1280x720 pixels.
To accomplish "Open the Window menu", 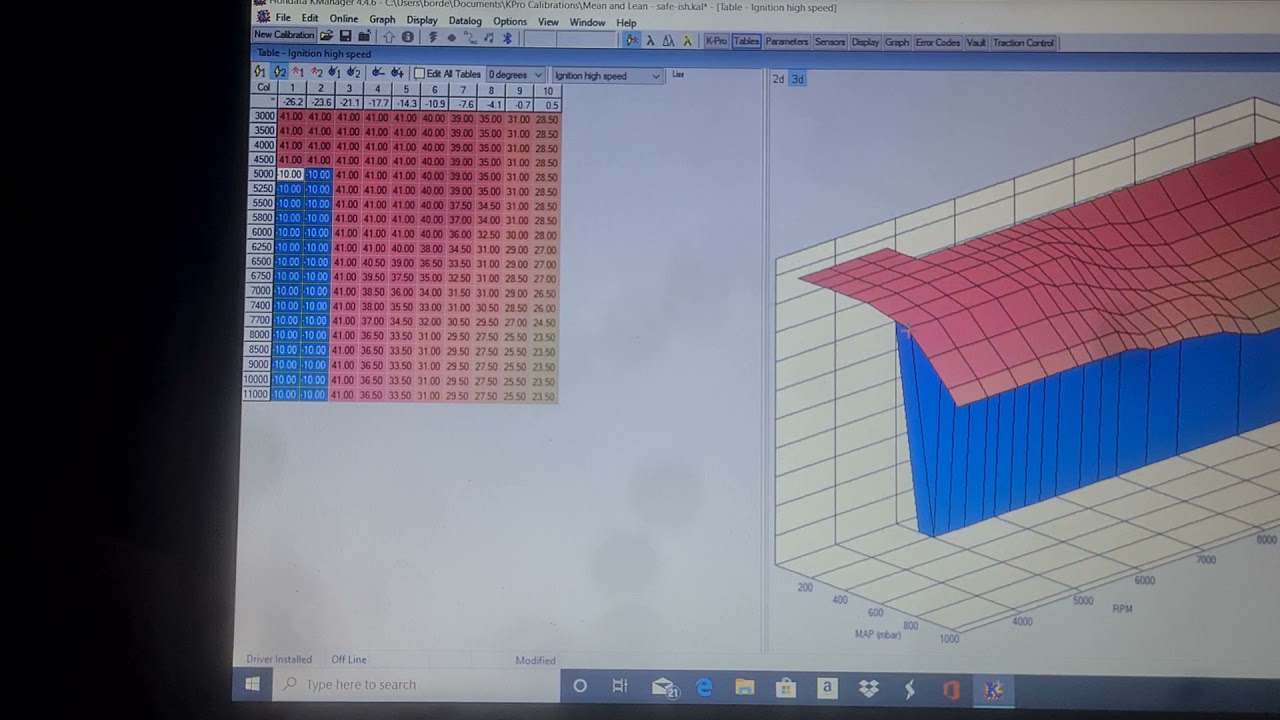I will point(587,22).
